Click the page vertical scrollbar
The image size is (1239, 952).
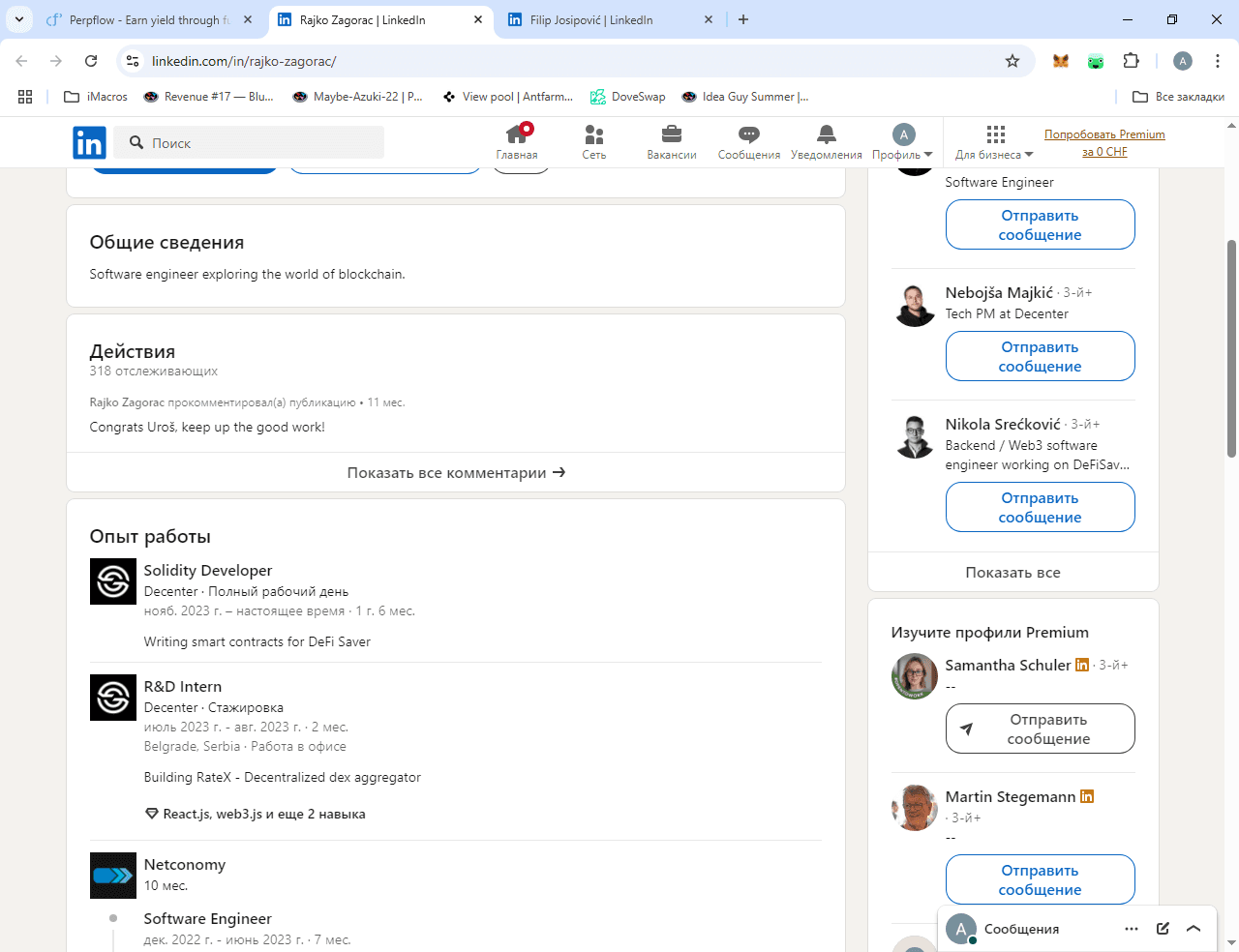coord(1231,348)
